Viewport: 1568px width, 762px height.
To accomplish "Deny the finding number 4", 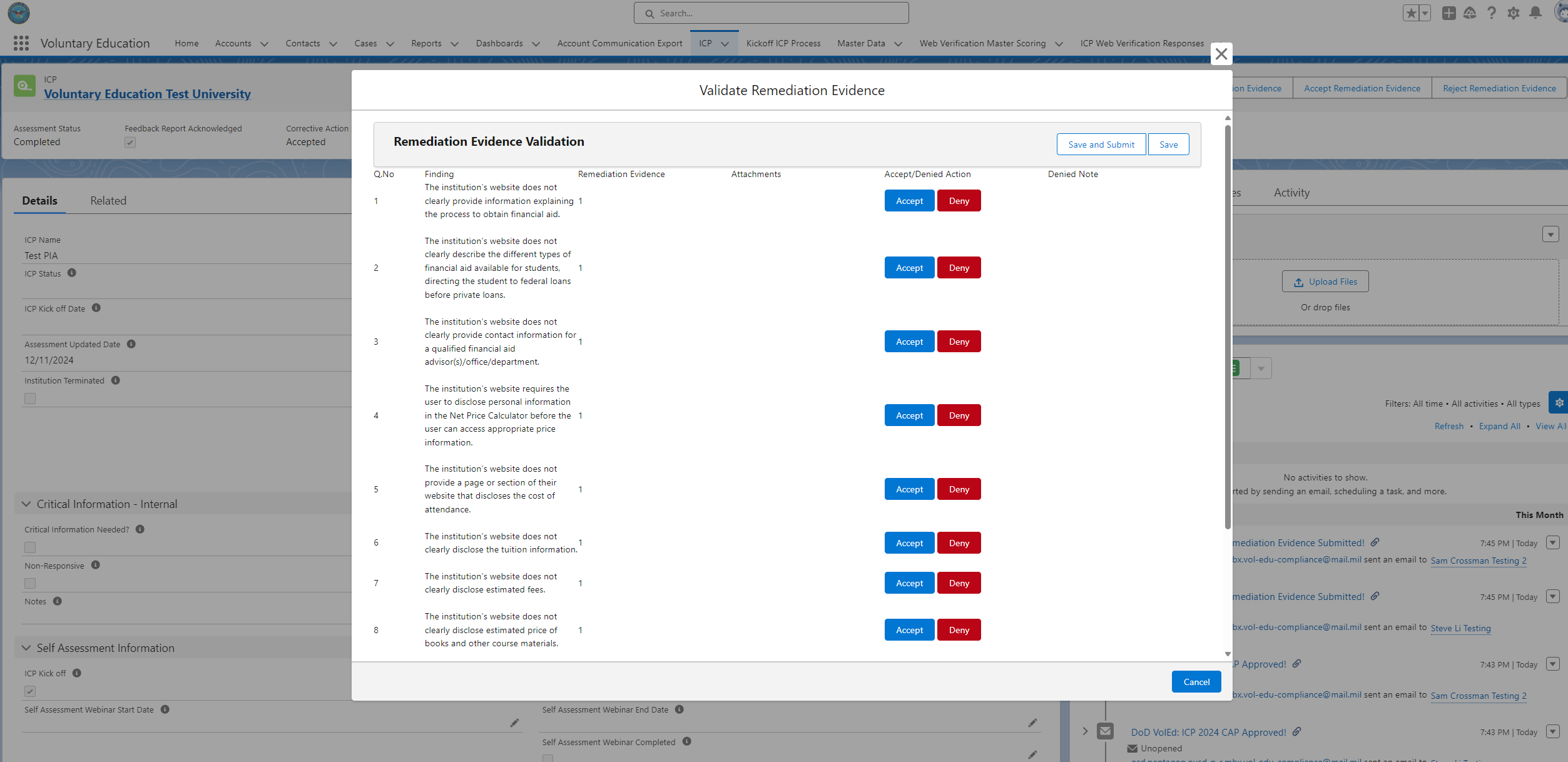I will [x=959, y=415].
